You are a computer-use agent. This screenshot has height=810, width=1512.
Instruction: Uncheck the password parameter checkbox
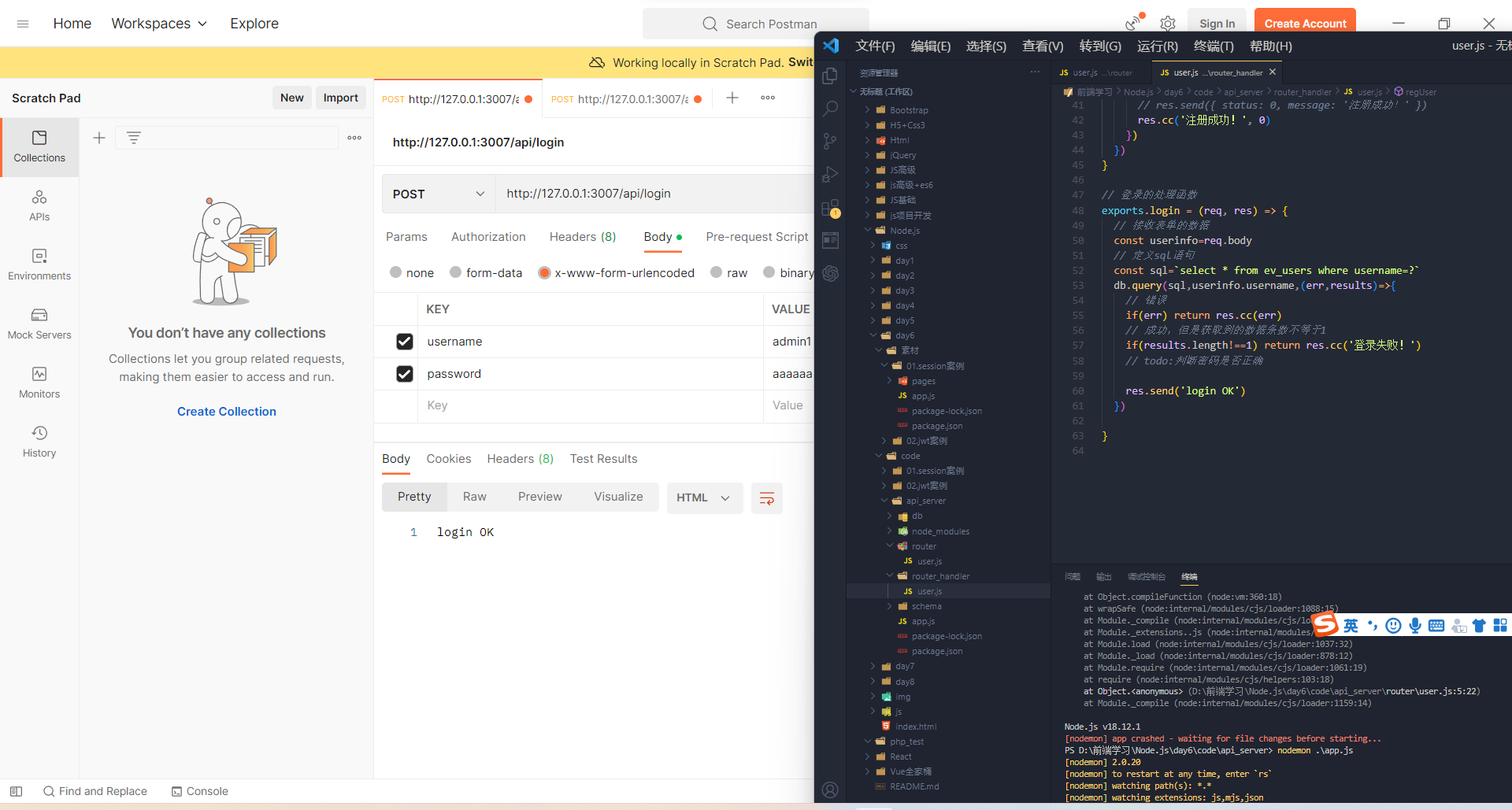[404, 374]
